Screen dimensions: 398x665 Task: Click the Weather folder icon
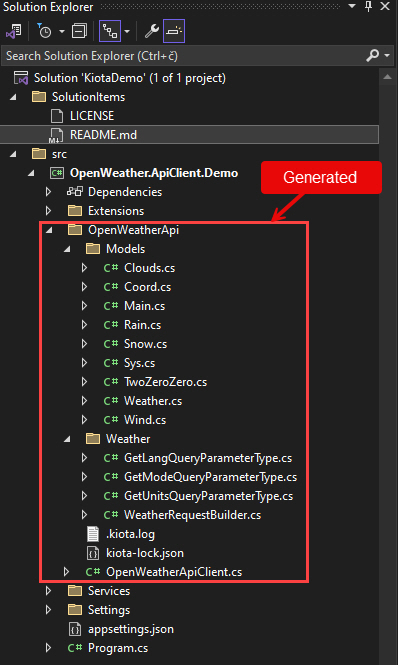tap(93, 439)
